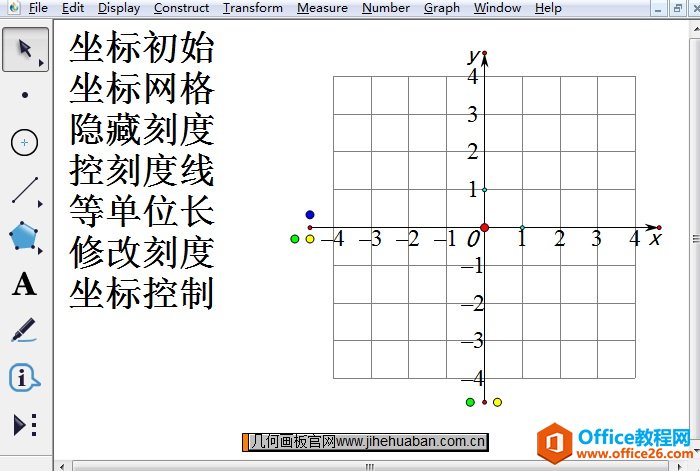700x471 pixels.
Task: Click the 坐标控制 action button
Action: point(142,293)
